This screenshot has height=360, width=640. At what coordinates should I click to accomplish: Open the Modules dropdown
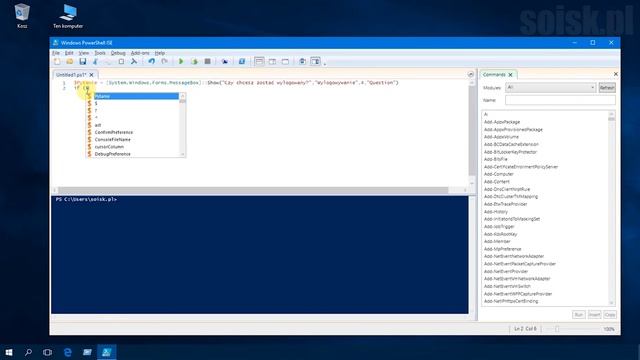tap(550, 87)
